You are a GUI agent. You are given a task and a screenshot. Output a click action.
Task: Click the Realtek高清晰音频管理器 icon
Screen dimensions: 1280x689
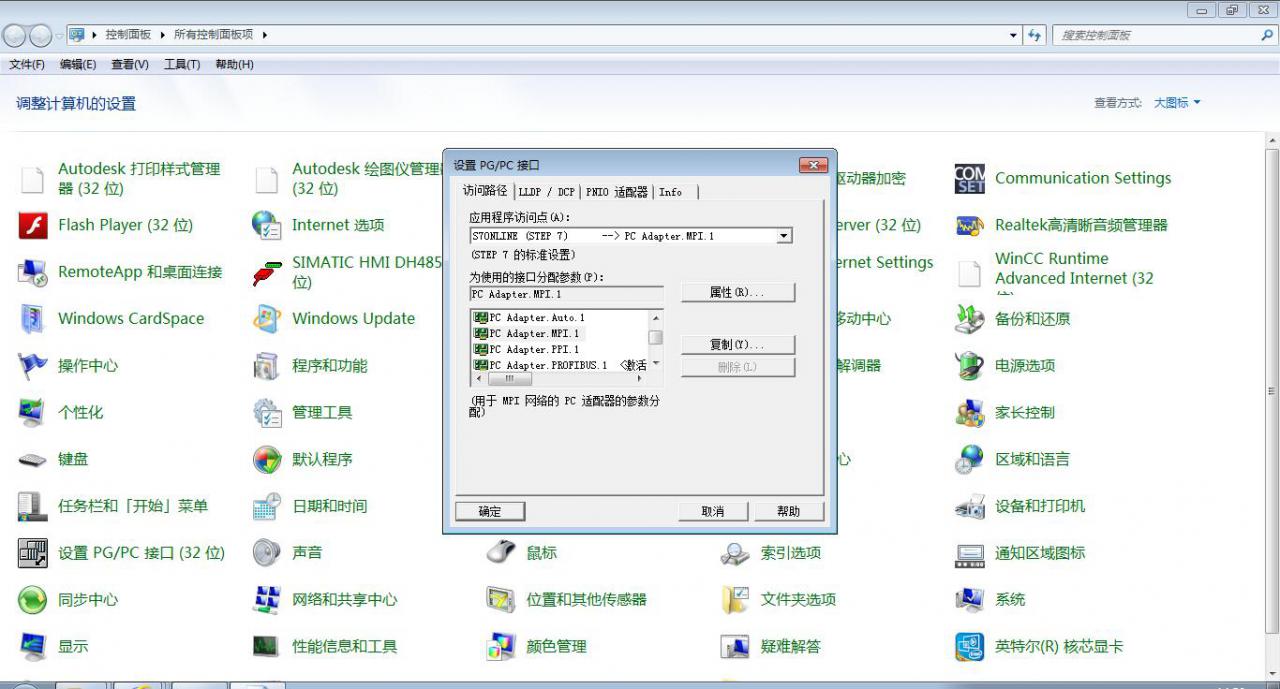pyautogui.click(x=970, y=226)
